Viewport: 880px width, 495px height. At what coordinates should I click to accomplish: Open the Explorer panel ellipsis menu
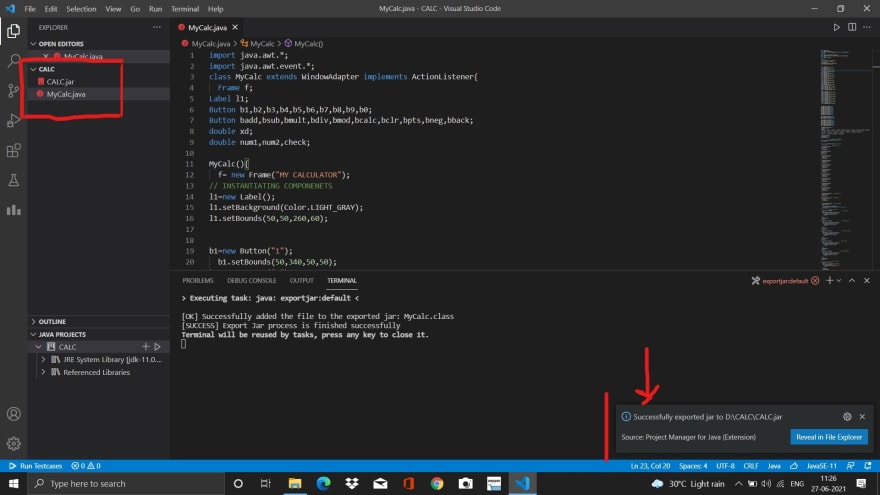(157, 27)
